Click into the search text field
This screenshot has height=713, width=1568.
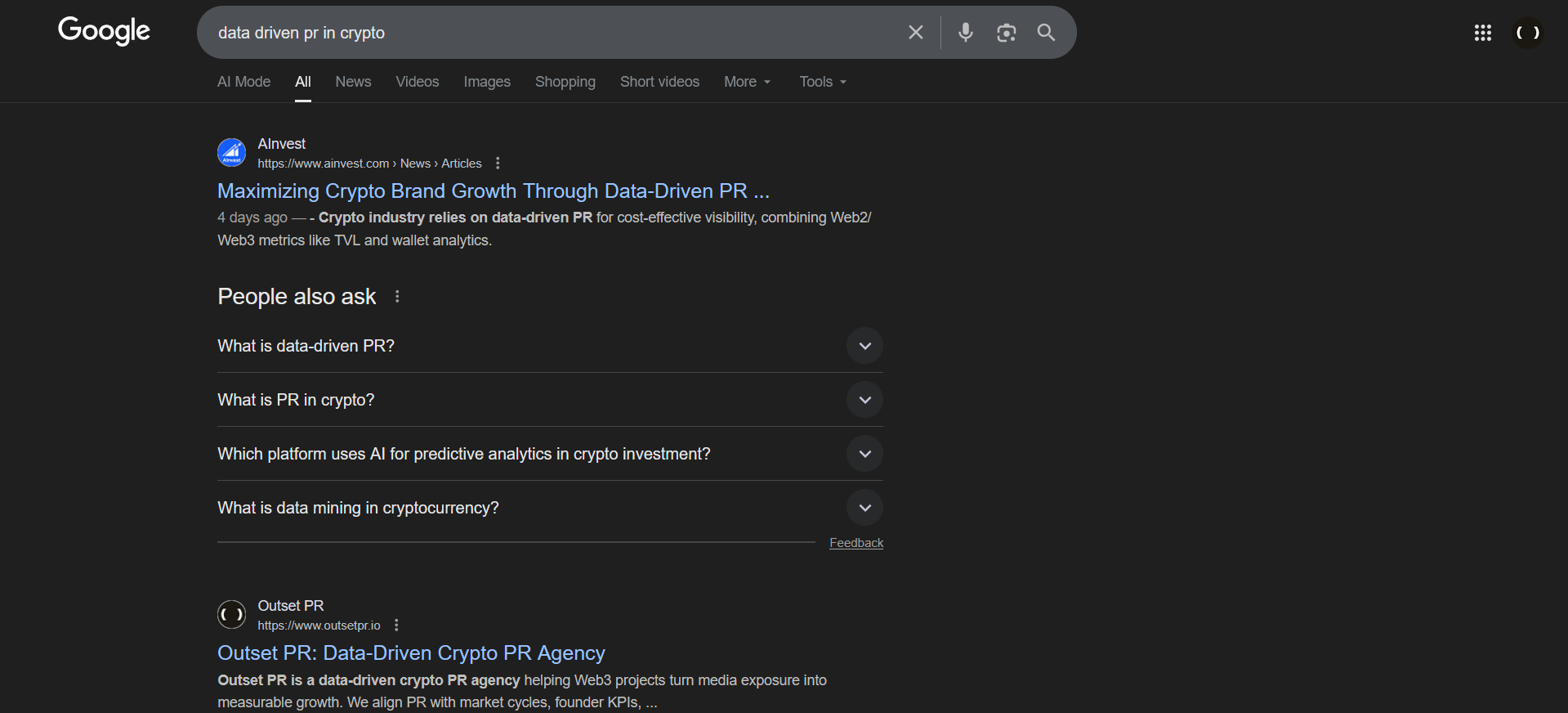tap(556, 33)
